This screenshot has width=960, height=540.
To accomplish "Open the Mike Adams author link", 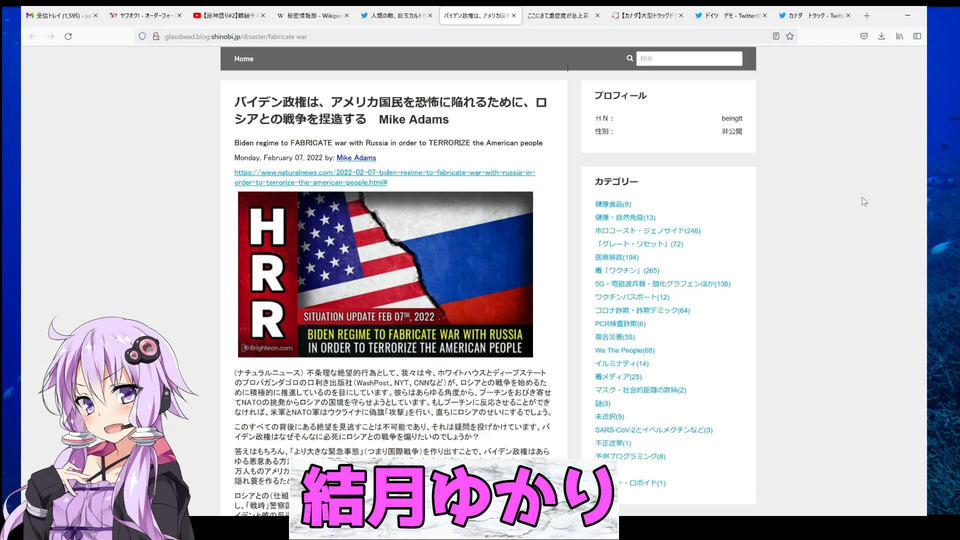I will point(356,157).
